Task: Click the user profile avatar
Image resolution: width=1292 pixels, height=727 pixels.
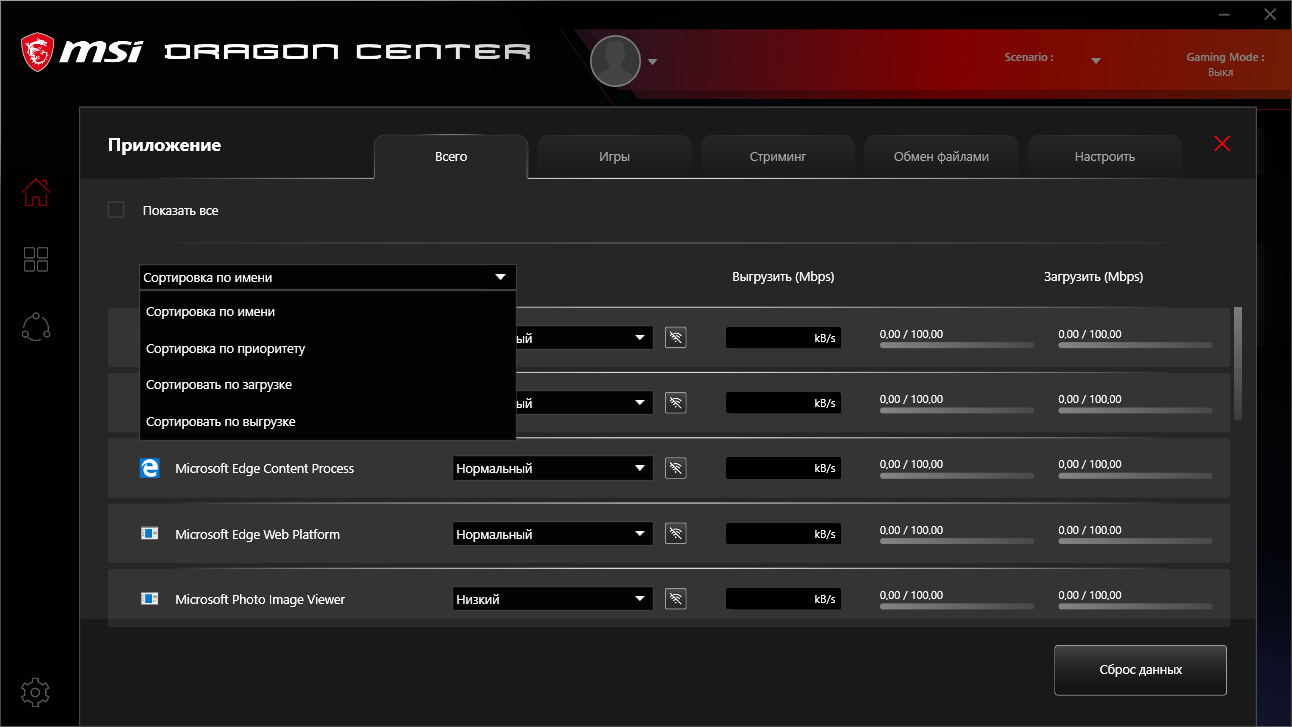Action: 615,61
